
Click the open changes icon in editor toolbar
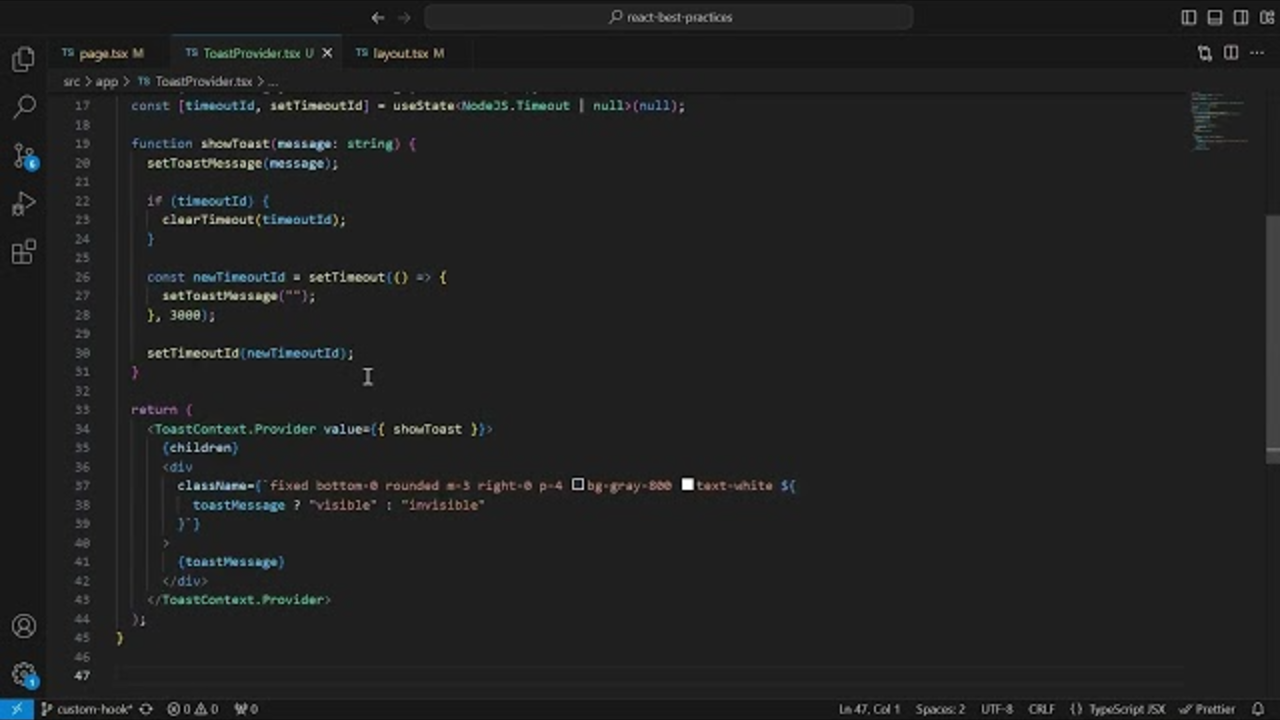[1205, 53]
